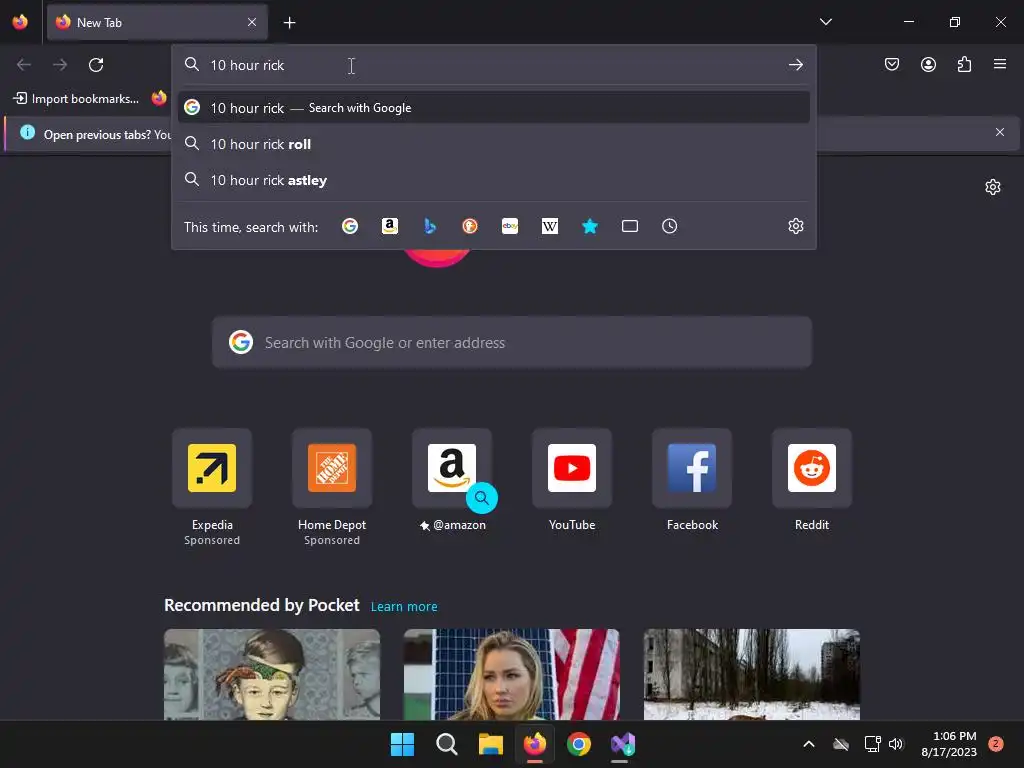The height and width of the screenshot is (768, 1024).
Task: Go back with the back arrow
Action: (x=24, y=65)
